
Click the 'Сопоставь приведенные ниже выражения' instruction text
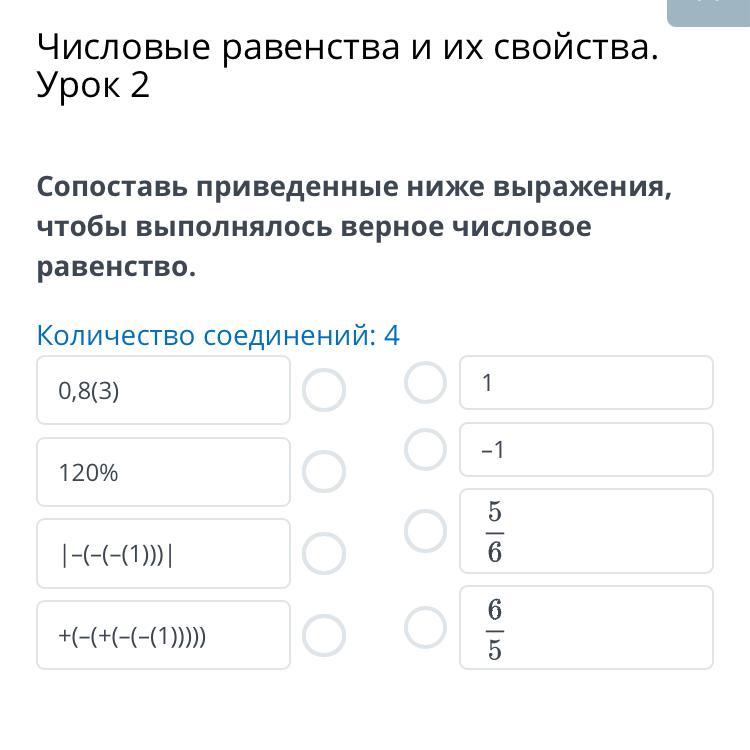(x=354, y=187)
